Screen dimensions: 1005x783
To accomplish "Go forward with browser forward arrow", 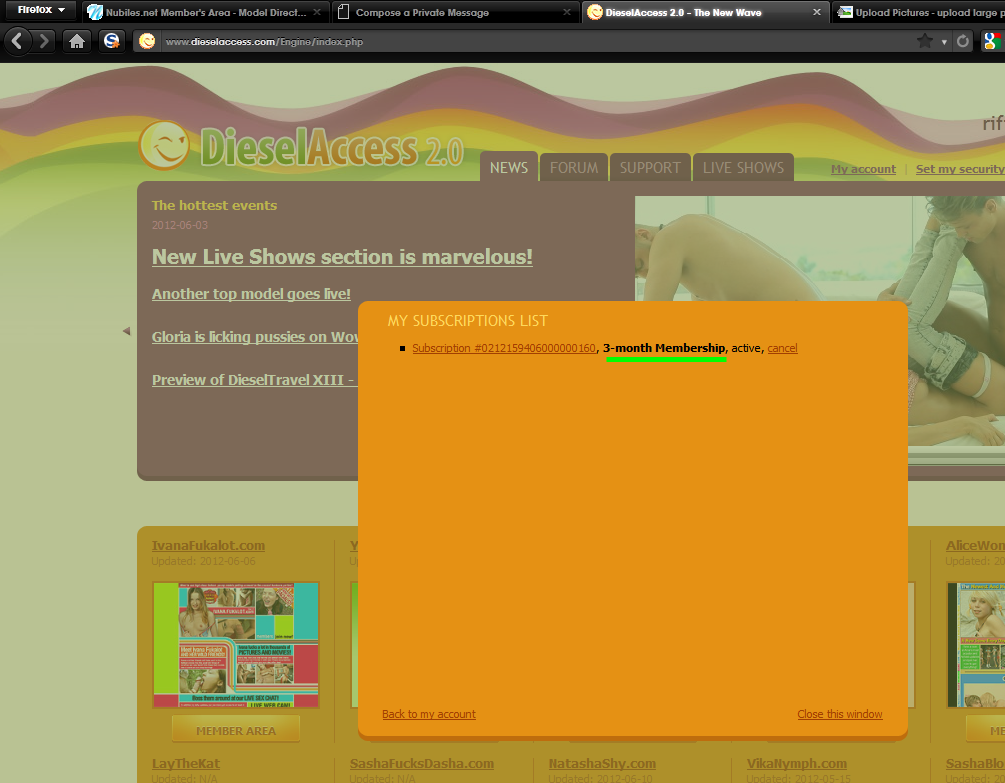I will (x=44, y=42).
